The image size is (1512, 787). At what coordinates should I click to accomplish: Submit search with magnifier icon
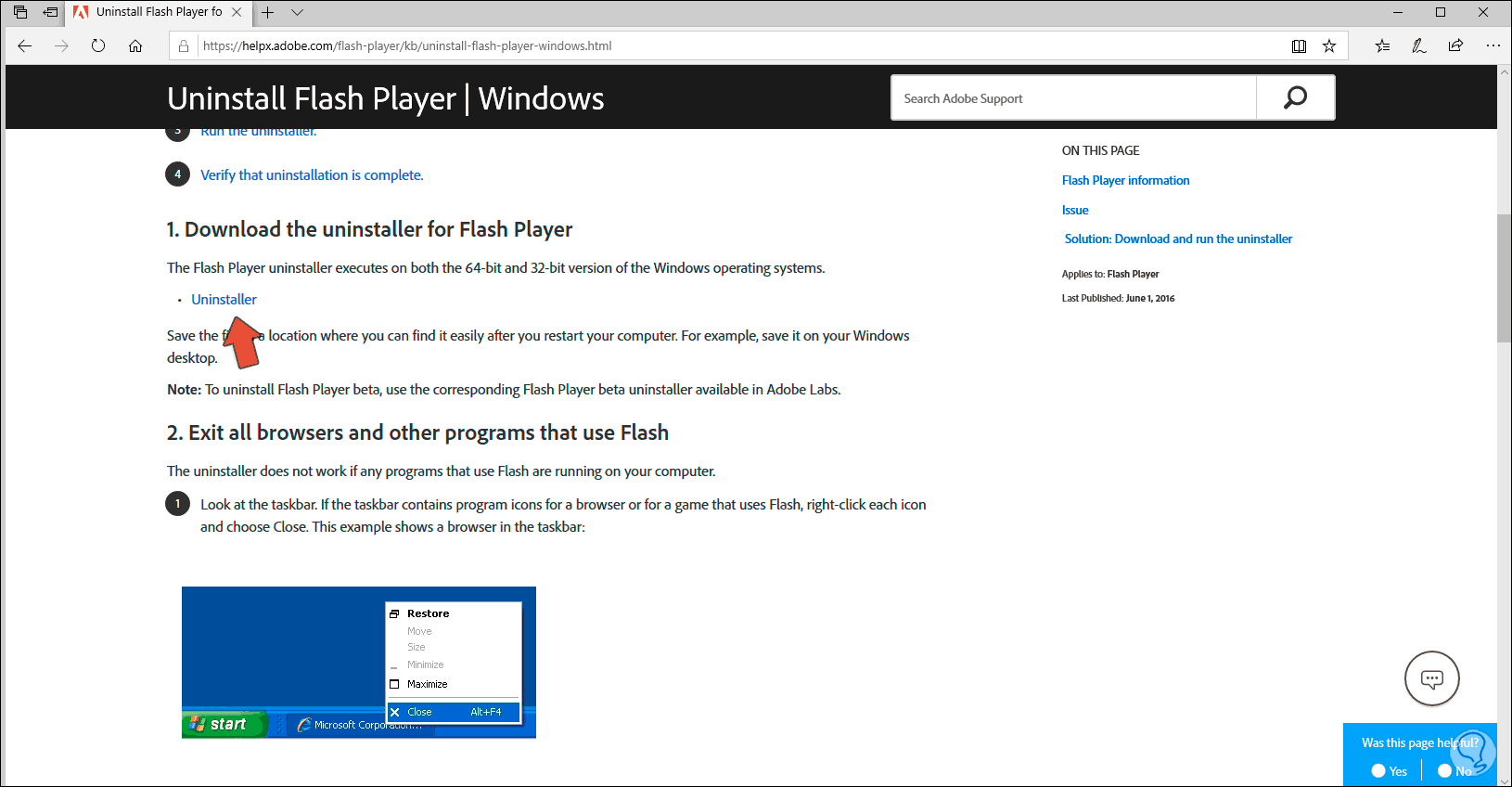(x=1295, y=97)
